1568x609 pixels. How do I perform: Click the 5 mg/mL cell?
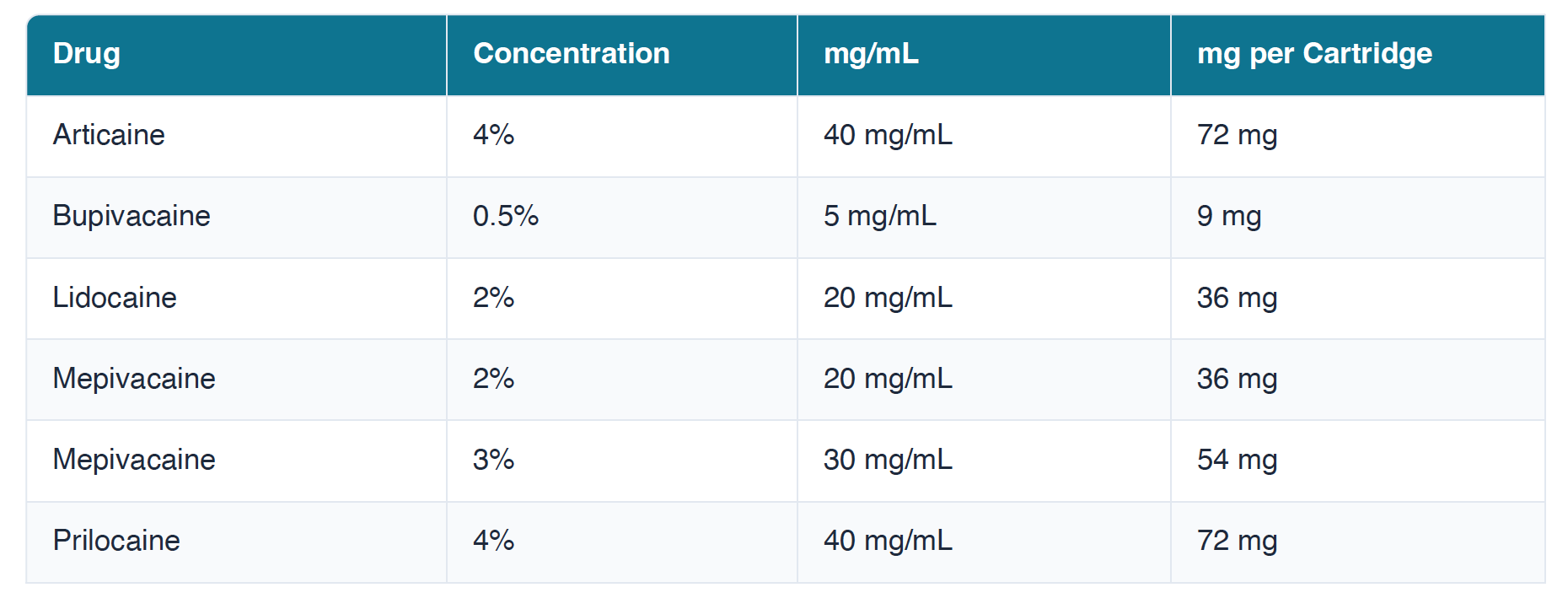click(x=879, y=216)
